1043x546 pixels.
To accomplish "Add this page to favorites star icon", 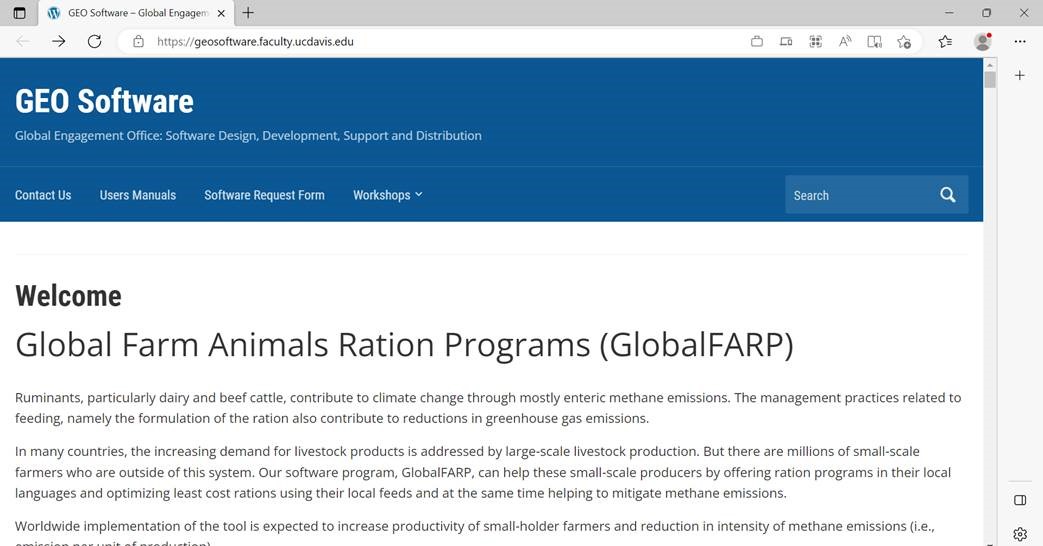I will click(904, 41).
